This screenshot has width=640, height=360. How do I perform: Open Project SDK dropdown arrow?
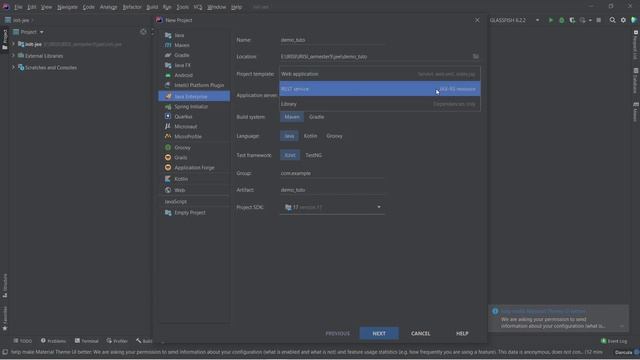pyautogui.click(x=379, y=207)
